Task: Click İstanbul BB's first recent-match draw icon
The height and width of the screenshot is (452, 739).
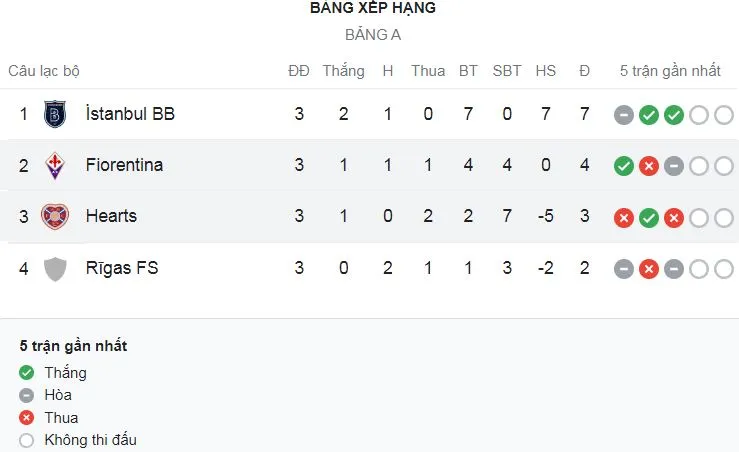Action: (x=624, y=115)
